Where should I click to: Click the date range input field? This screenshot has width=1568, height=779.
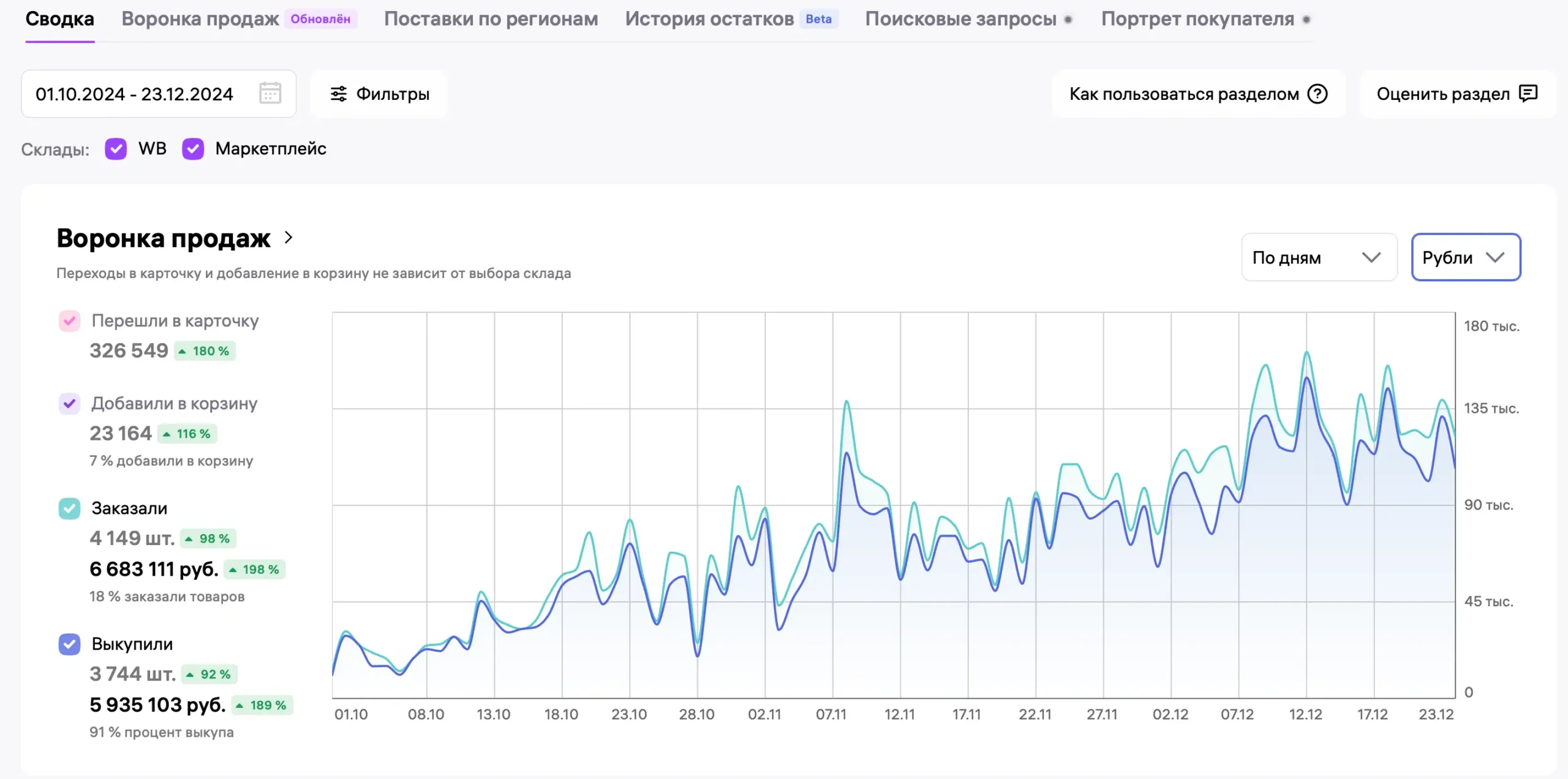pos(135,94)
